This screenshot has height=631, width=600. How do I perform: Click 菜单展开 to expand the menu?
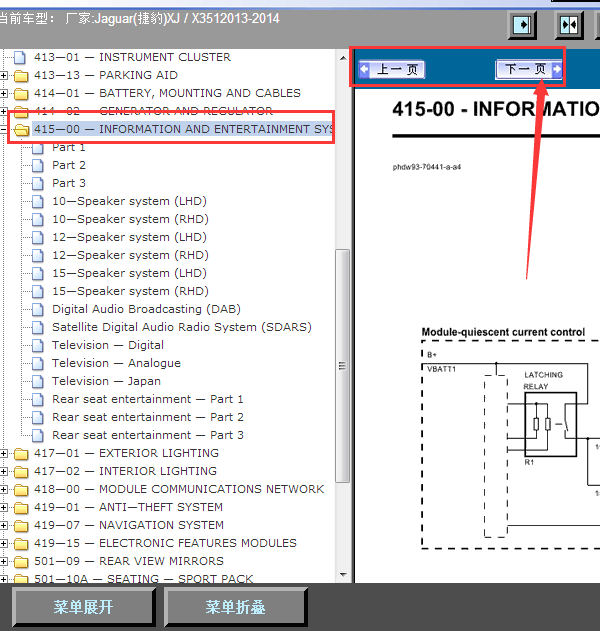point(84,607)
